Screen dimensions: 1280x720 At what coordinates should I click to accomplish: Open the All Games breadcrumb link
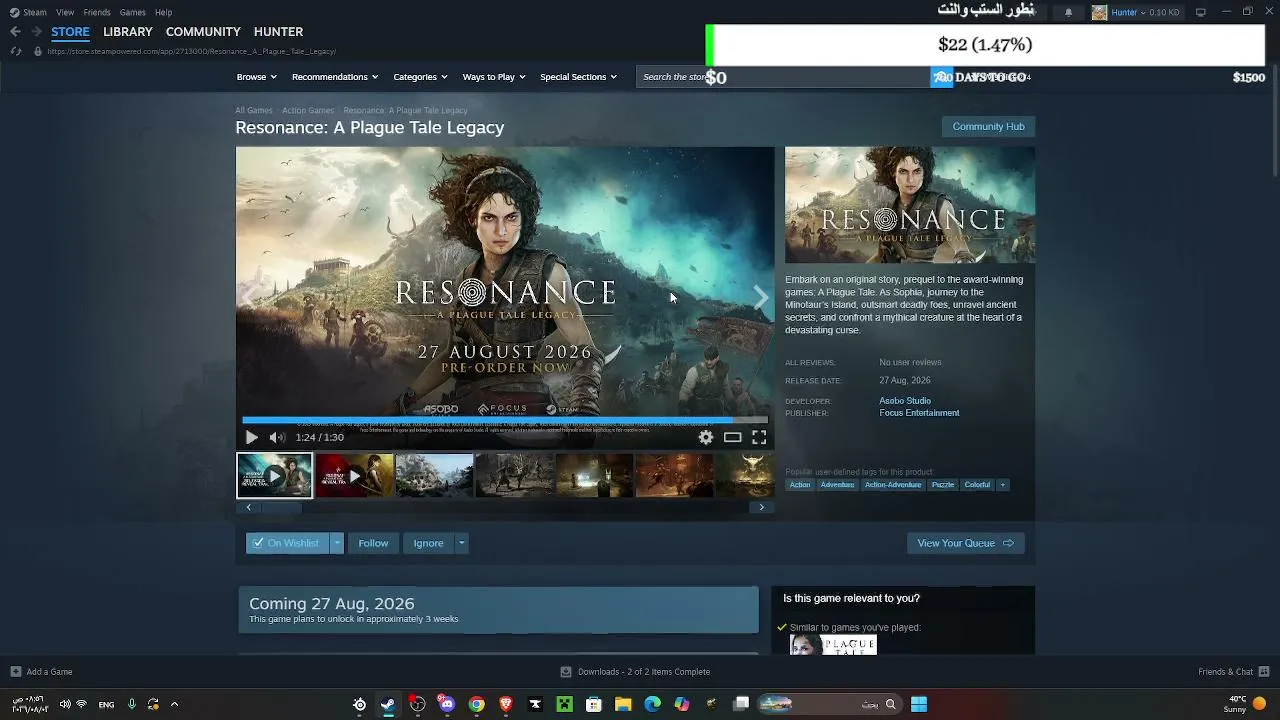coord(254,110)
